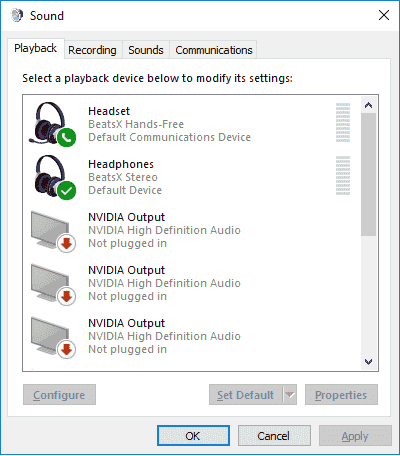400x456 pixels.
Task: Select 'Default Communications Device' text
Action: [x=169, y=137]
